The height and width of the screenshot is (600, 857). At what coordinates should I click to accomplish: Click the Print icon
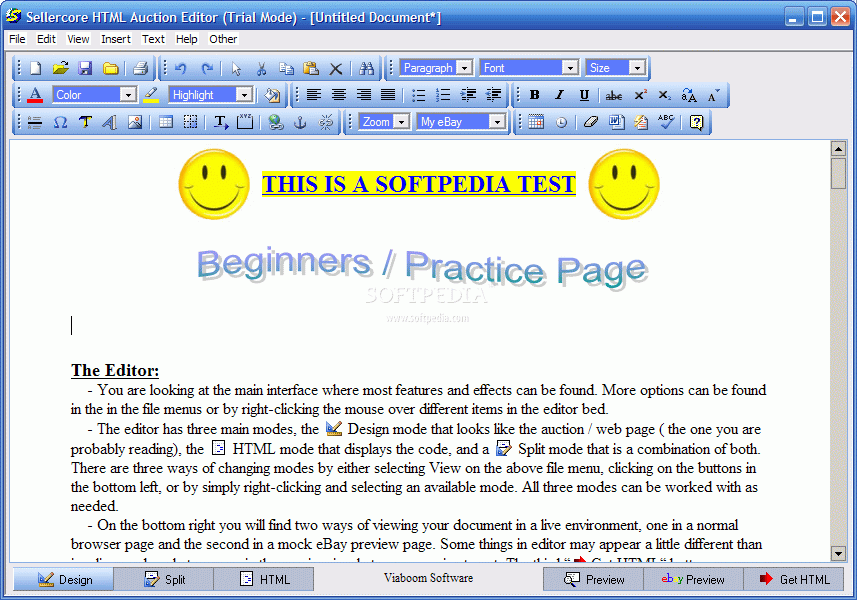point(140,68)
